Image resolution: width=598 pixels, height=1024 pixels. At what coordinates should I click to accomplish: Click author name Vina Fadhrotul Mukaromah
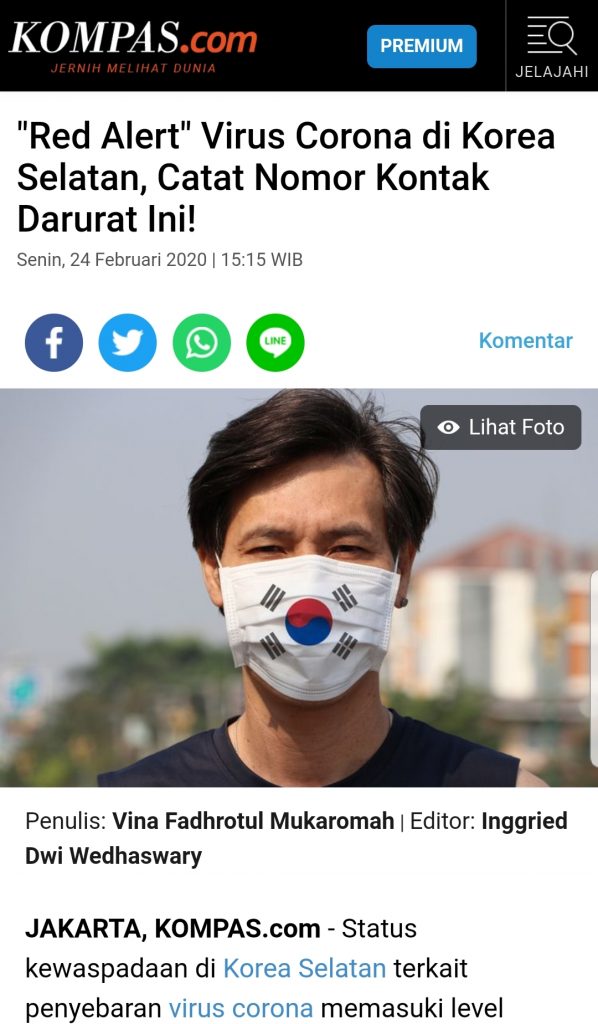253,821
